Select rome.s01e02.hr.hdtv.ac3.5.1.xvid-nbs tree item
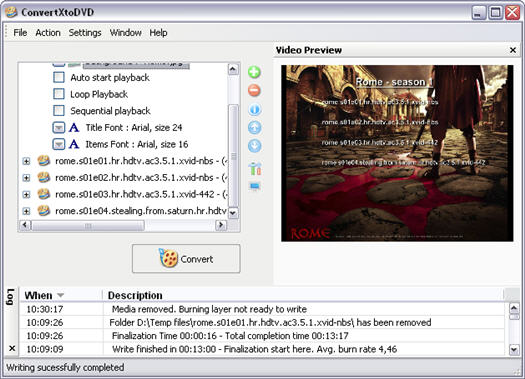The height and width of the screenshot is (379, 525). (x=141, y=178)
